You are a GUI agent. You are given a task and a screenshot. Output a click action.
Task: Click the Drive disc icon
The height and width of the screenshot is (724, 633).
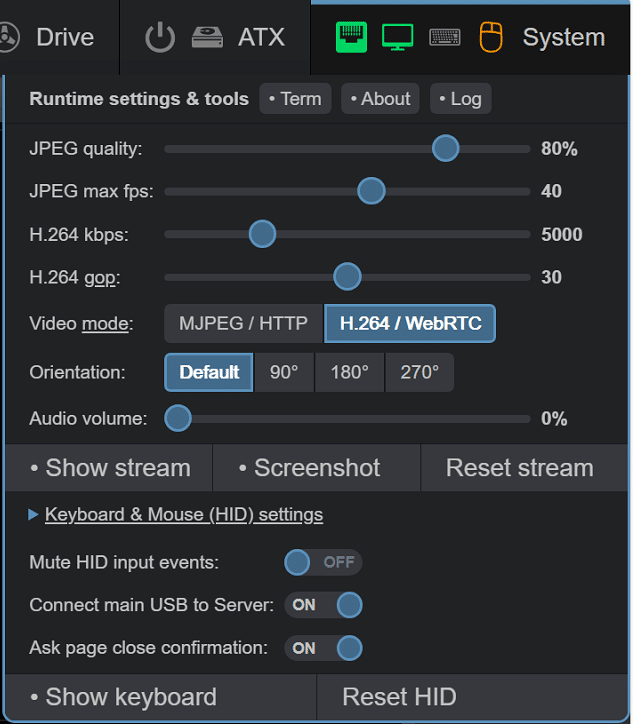[9, 37]
